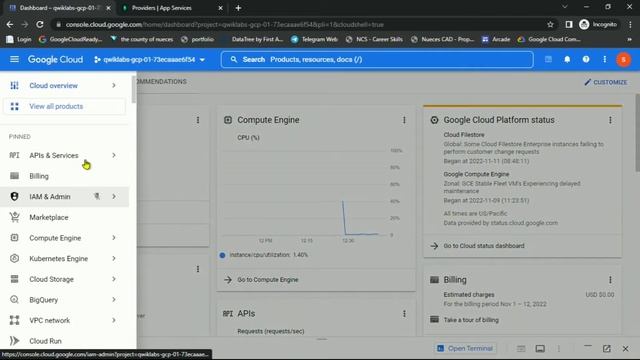Click the instance/cpu/utilization legend entry
This screenshot has width=640, height=360.
coord(264,255)
